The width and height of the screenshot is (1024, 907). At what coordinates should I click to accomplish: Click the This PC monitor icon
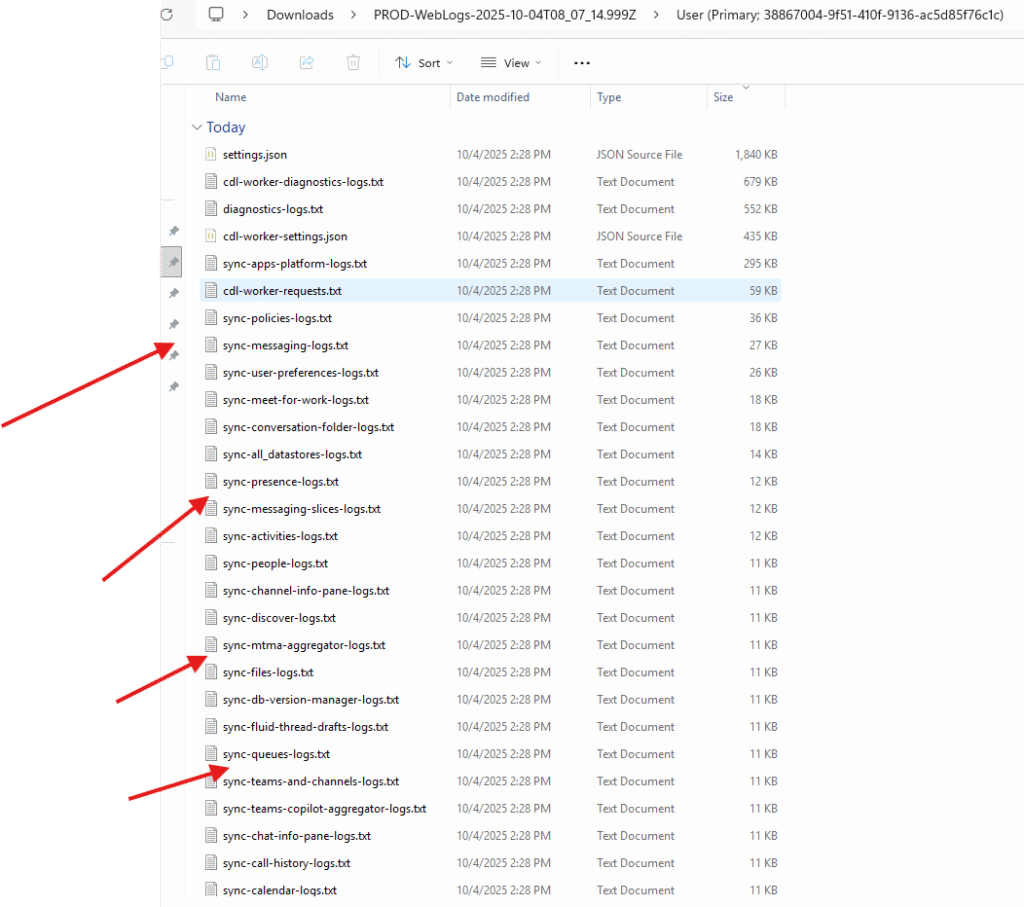216,15
